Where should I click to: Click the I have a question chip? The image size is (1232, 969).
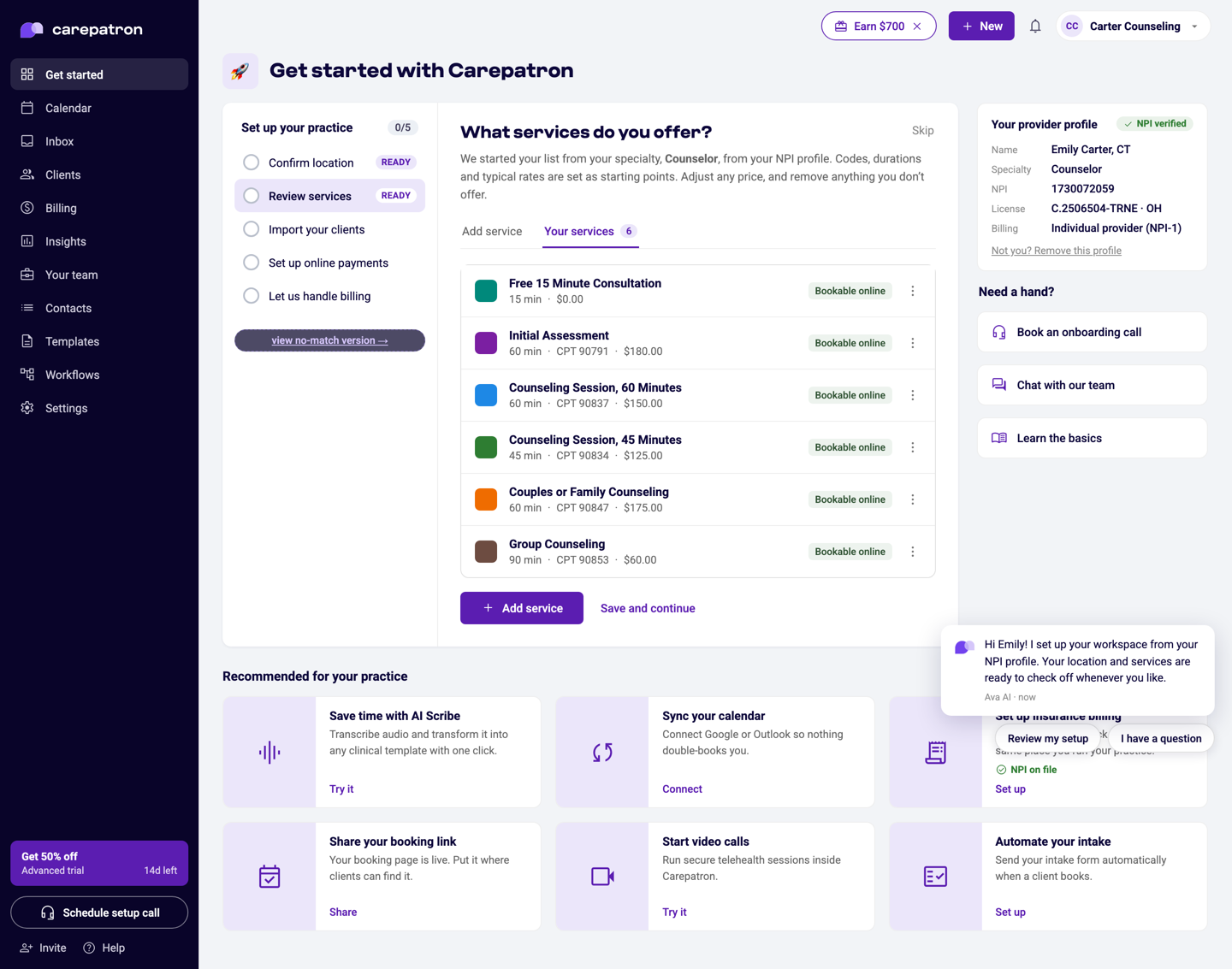(x=1161, y=738)
